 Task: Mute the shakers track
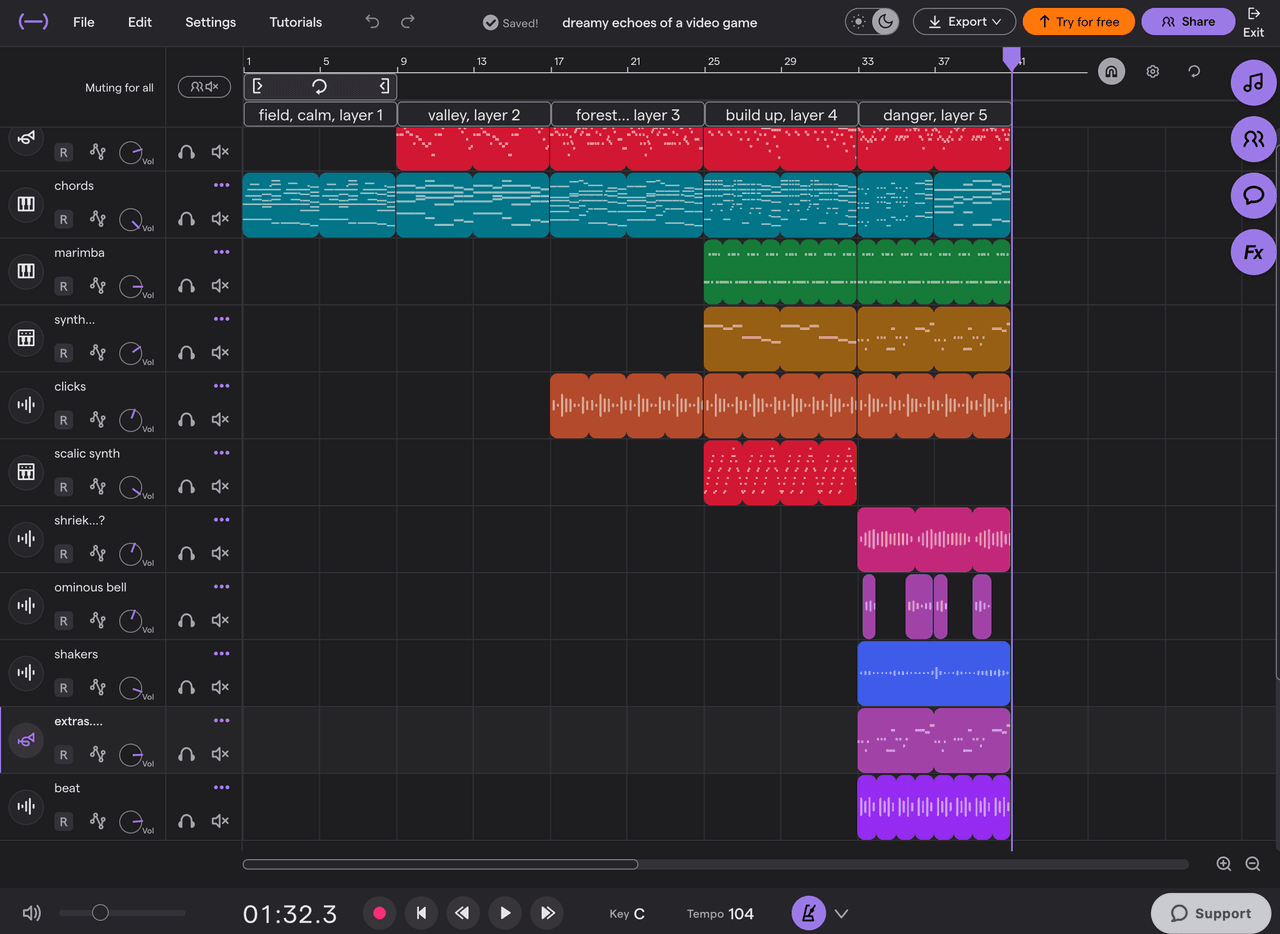220,688
